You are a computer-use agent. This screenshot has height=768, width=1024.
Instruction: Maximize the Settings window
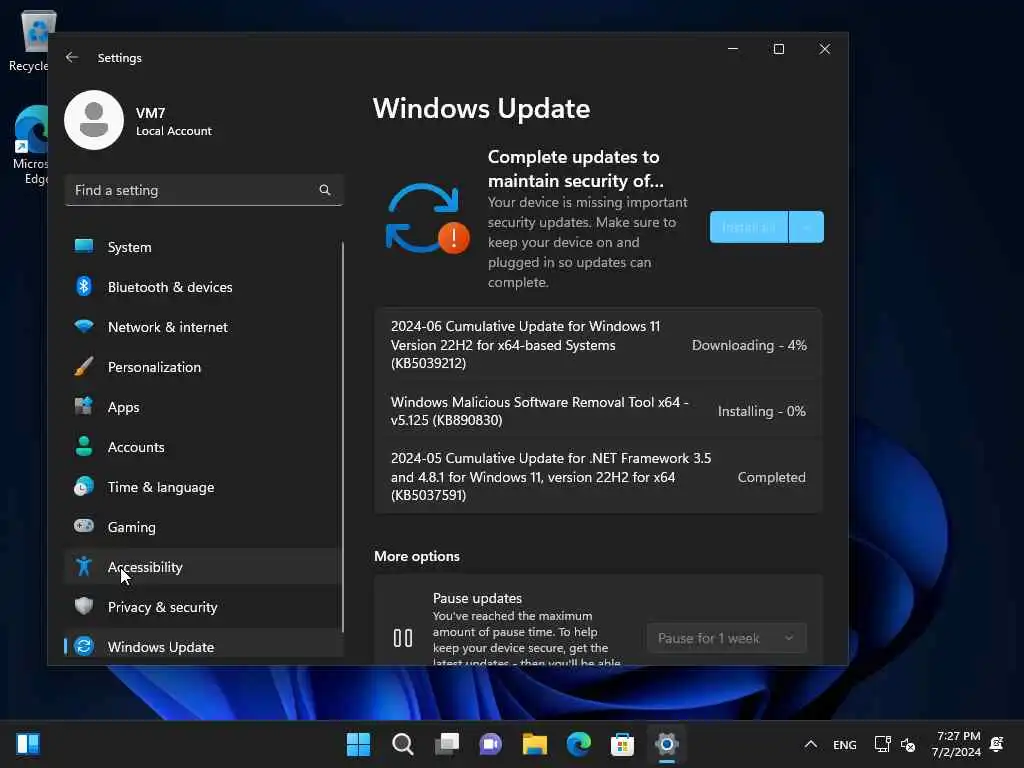tap(778, 49)
